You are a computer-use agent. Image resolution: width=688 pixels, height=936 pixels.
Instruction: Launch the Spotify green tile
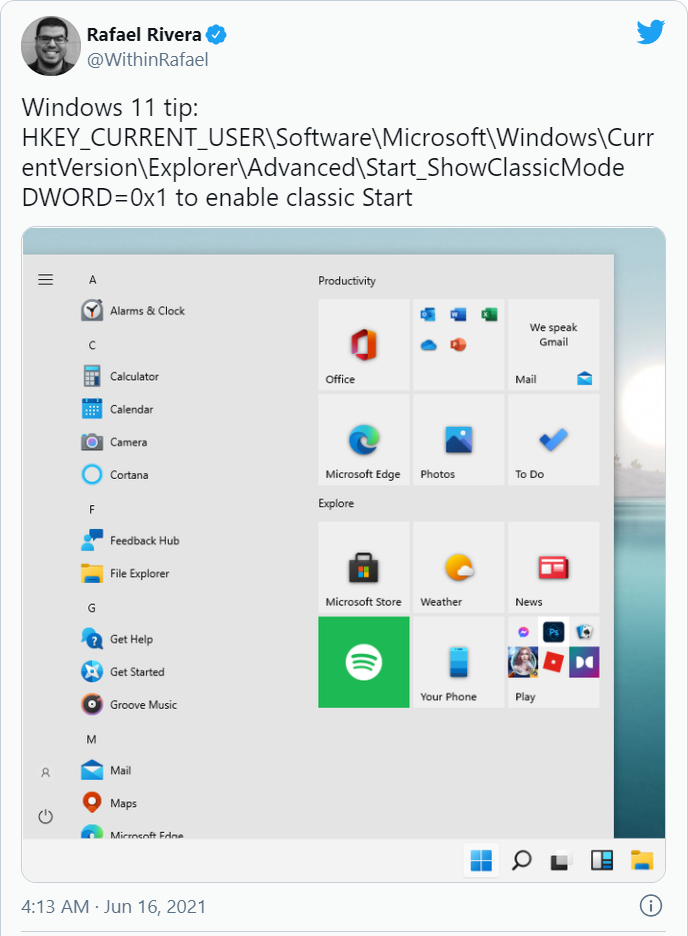click(364, 662)
